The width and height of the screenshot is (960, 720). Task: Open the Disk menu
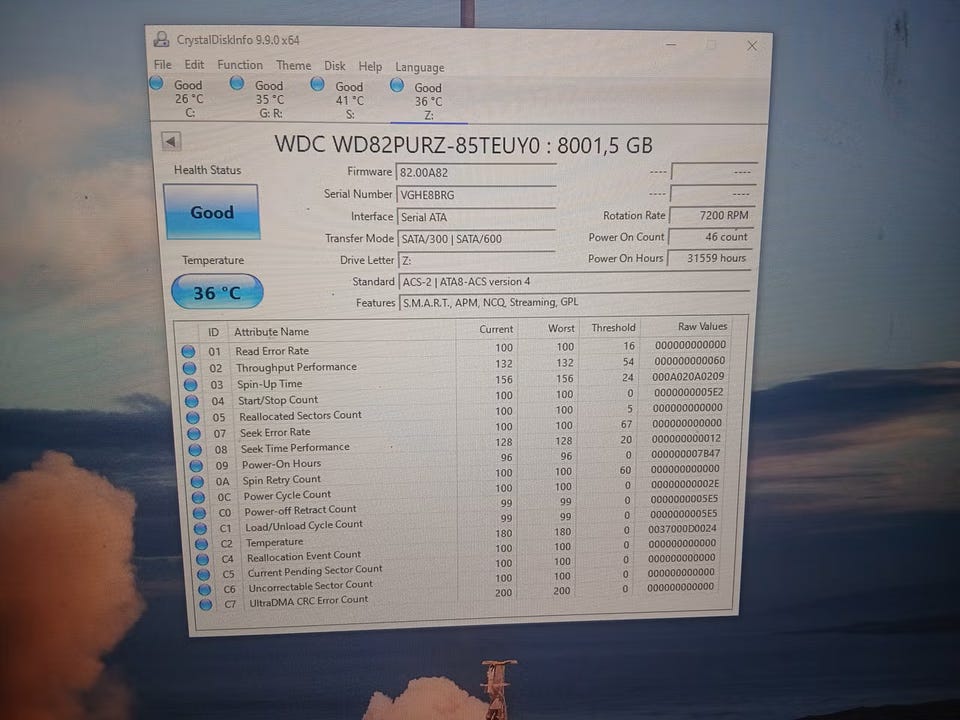pos(334,66)
